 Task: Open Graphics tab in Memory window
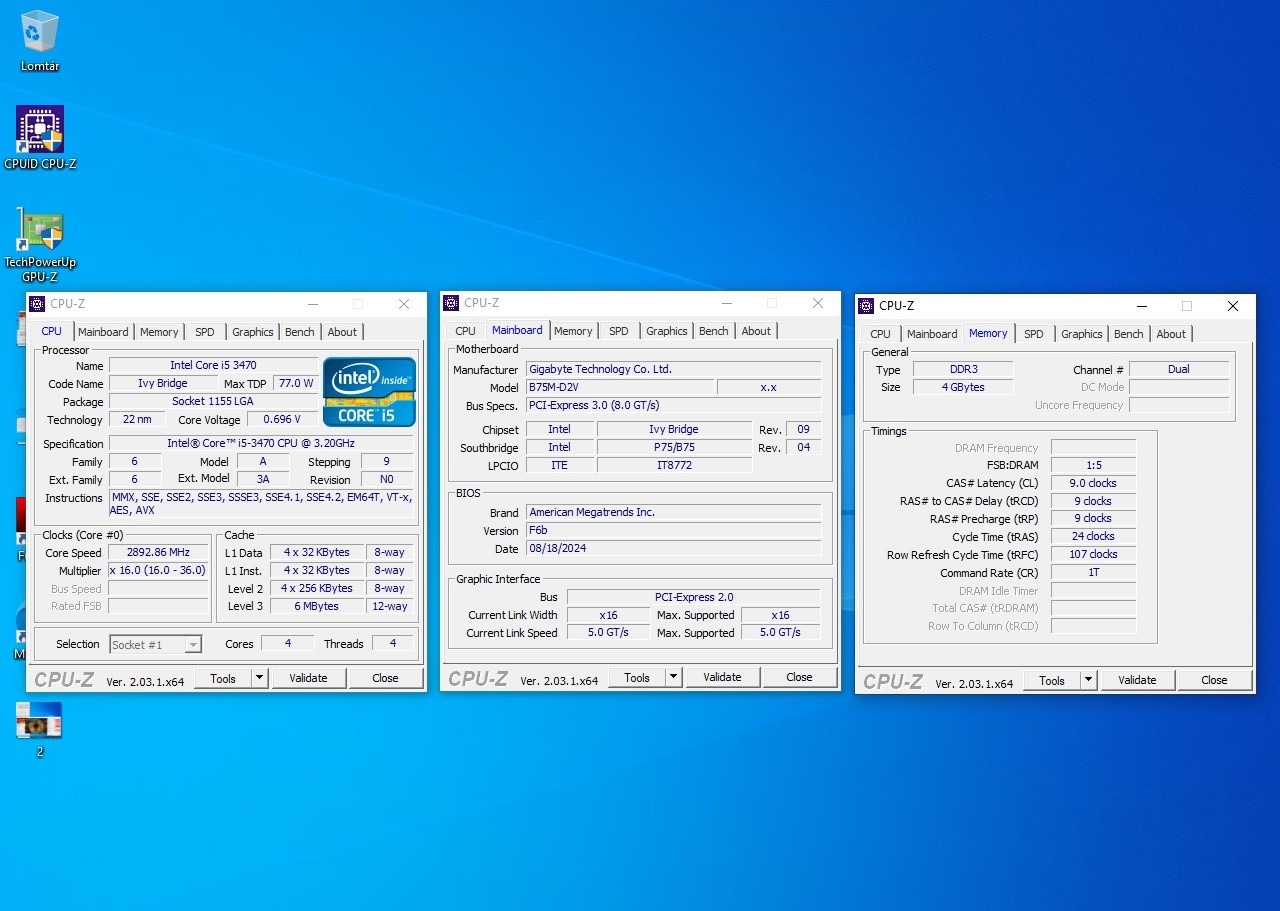point(1082,334)
